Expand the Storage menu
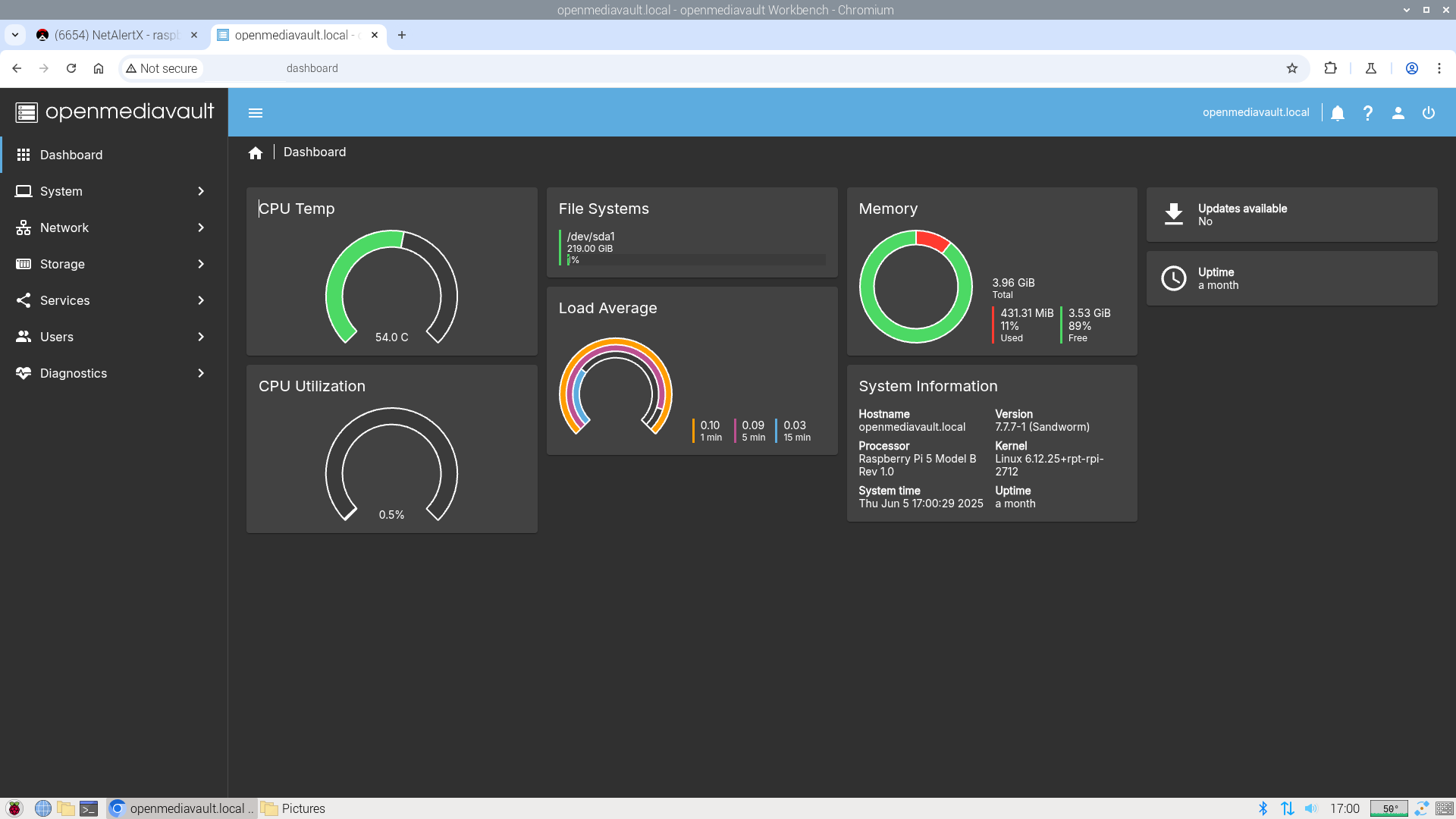The width and height of the screenshot is (1456, 819). click(114, 264)
